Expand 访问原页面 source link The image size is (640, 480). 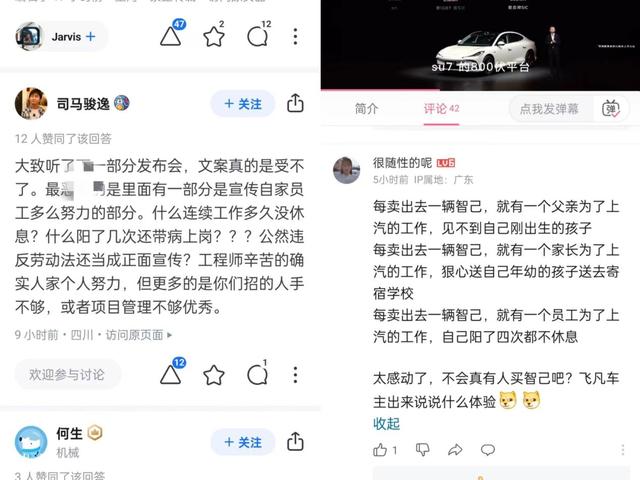(139, 335)
